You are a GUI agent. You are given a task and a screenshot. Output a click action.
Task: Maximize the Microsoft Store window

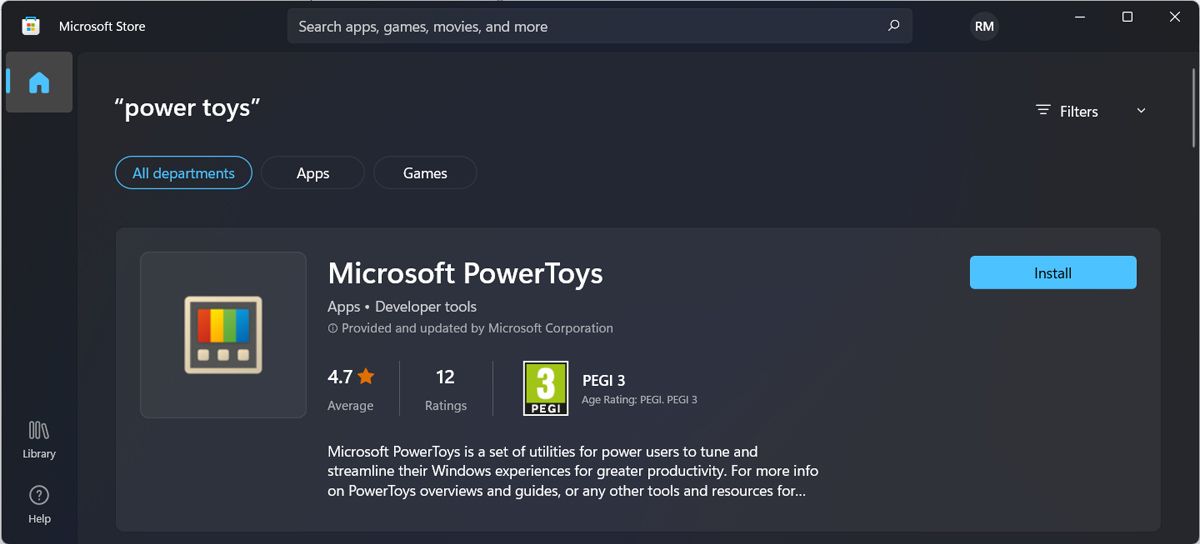(1127, 17)
